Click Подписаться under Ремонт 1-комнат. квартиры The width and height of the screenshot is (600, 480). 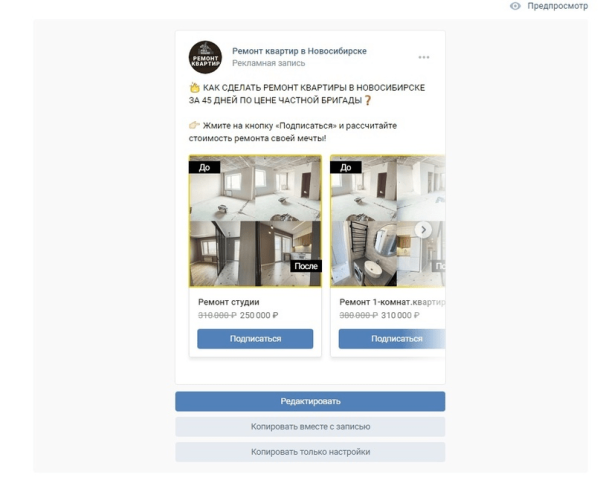click(x=392, y=339)
